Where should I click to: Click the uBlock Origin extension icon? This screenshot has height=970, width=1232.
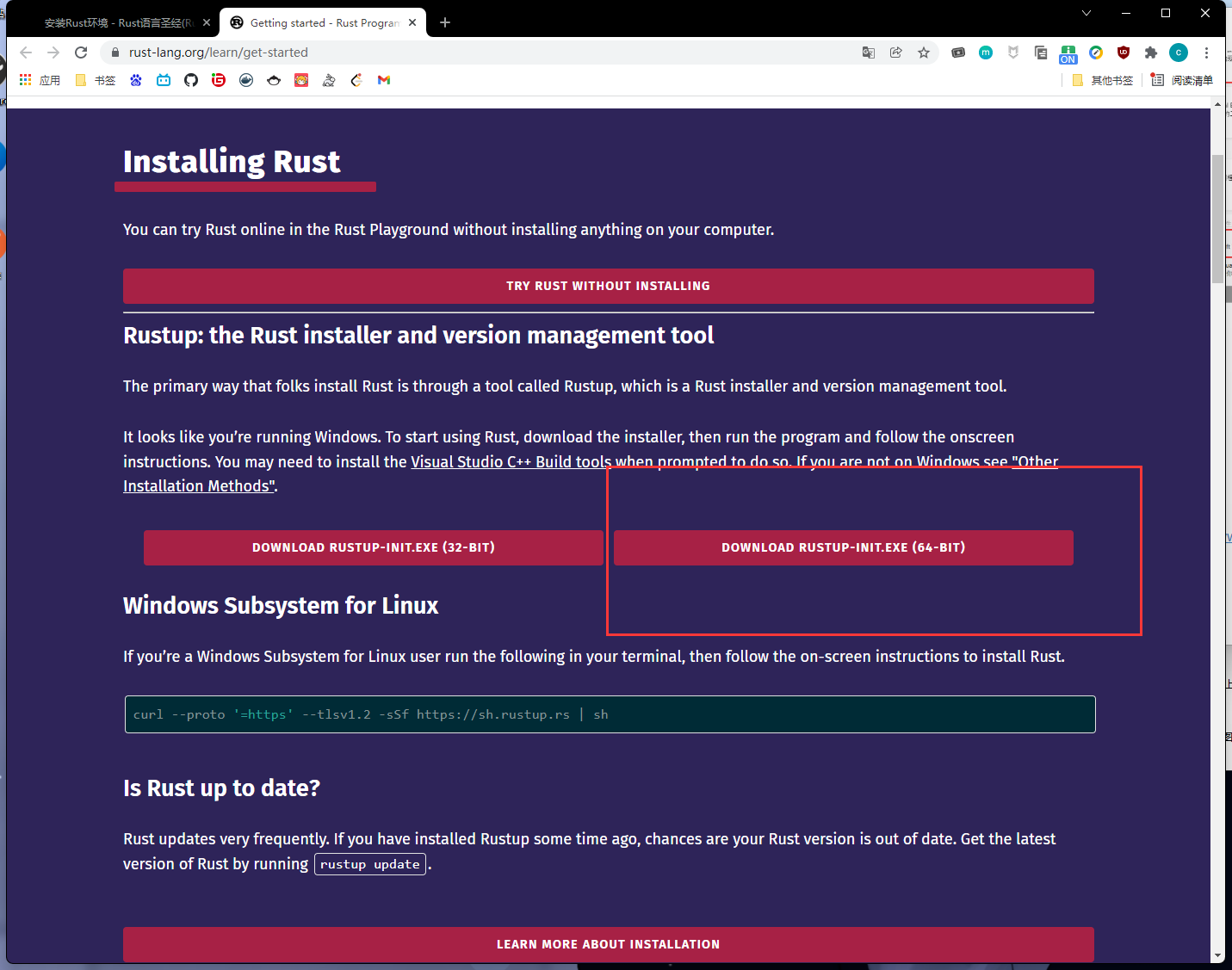pos(1124,53)
